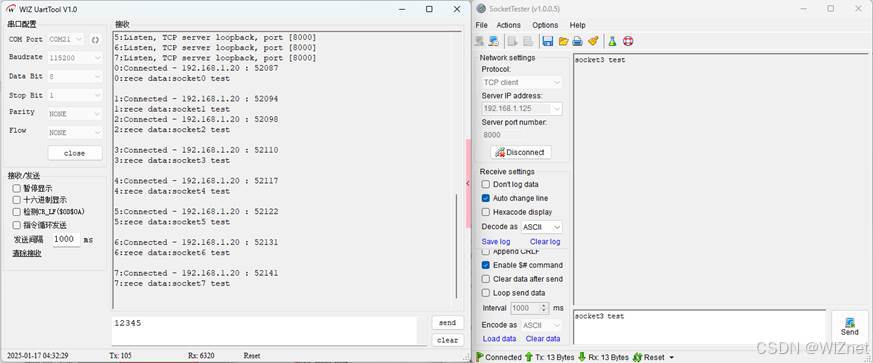Image resolution: width=873 pixels, height=363 pixels.
Task: Click the 发送间隔 field showing 1000
Action: (66, 239)
